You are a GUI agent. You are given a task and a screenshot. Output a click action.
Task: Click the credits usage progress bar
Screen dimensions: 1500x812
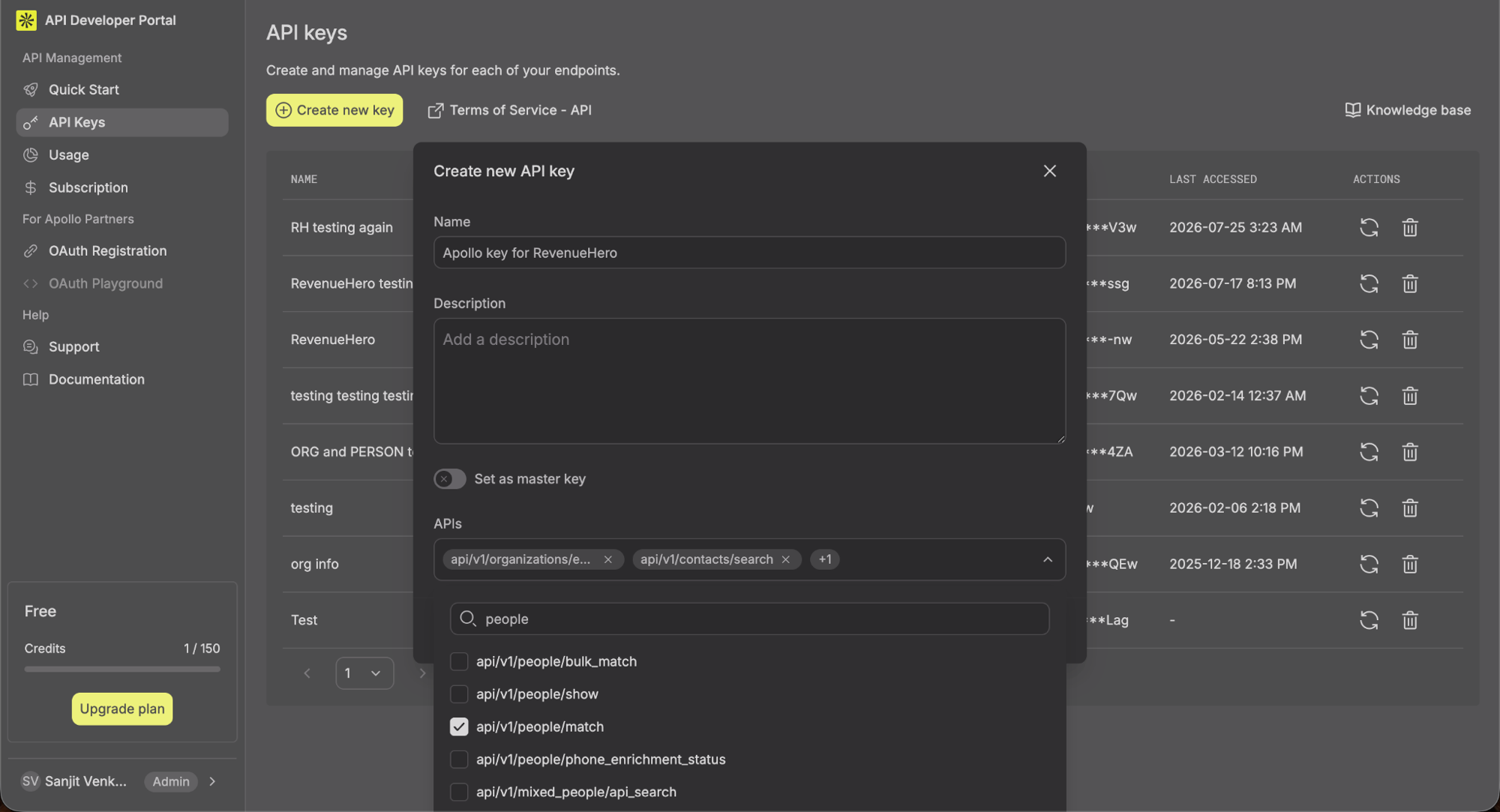122,669
